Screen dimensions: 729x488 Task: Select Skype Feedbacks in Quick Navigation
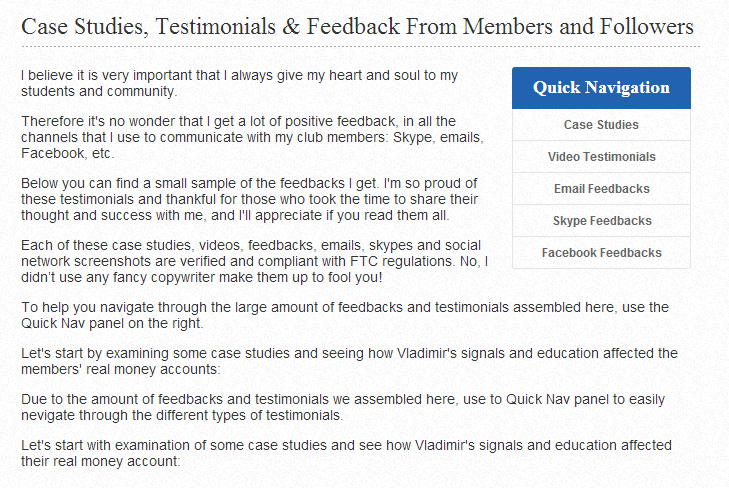click(601, 221)
